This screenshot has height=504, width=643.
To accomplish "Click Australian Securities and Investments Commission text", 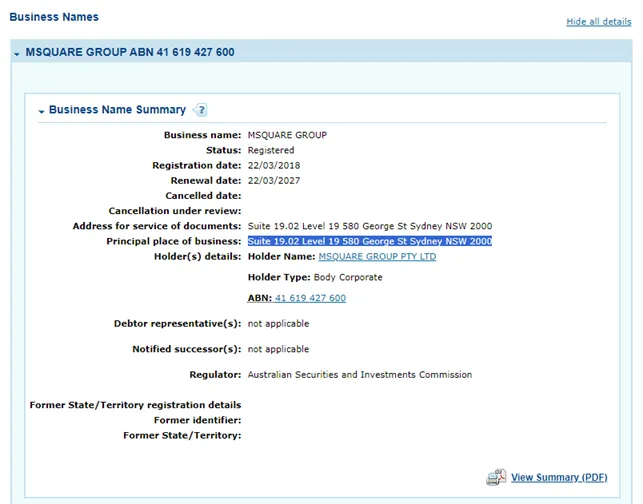I will (x=360, y=375).
